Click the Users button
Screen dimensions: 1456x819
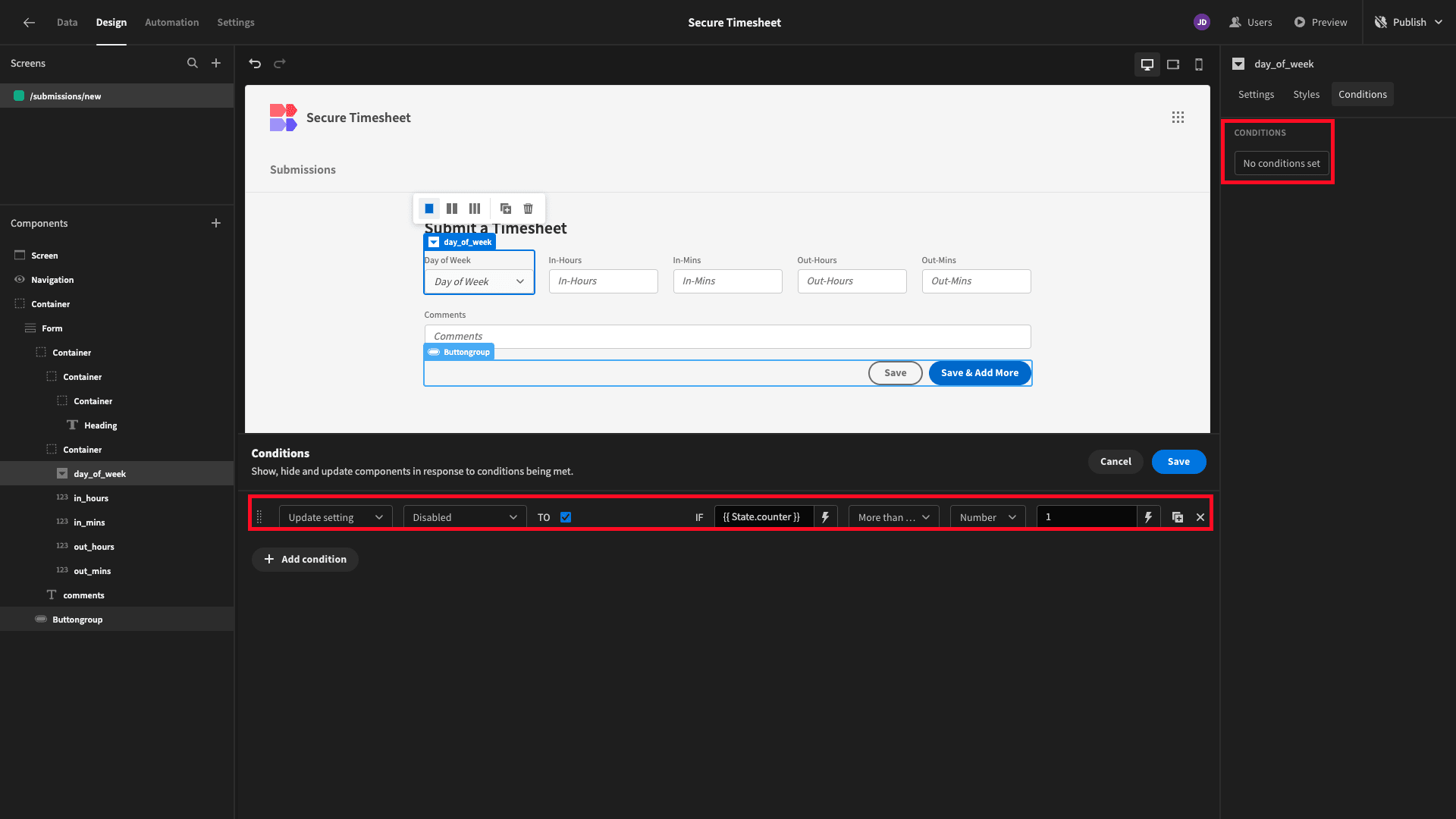[x=1250, y=23]
